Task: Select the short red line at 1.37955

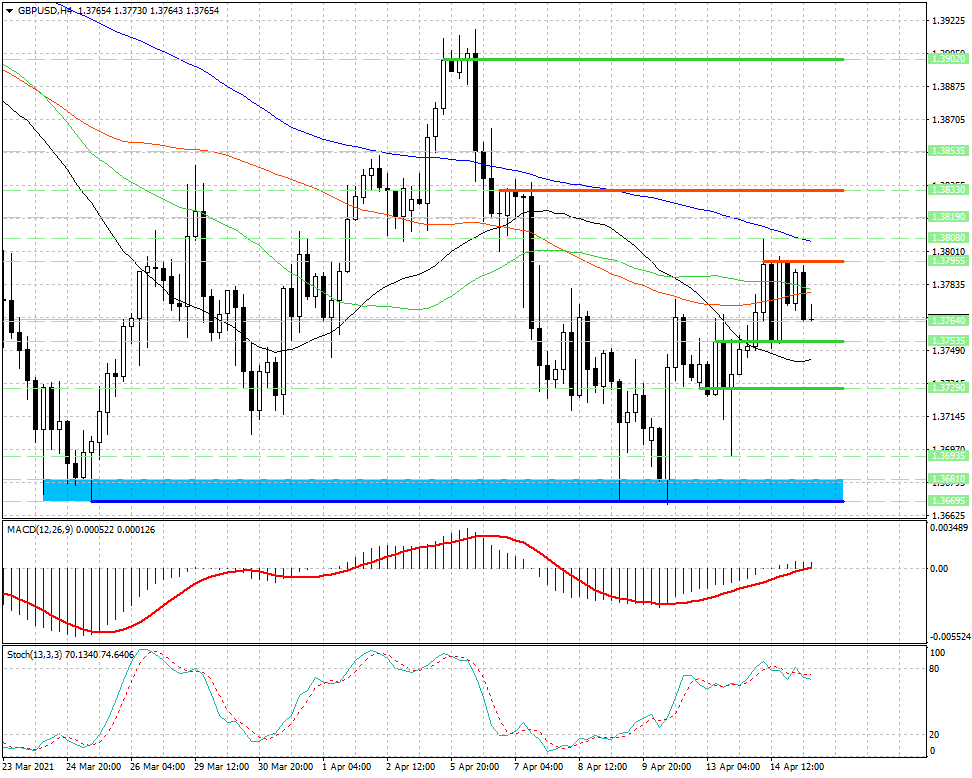Action: (803, 262)
